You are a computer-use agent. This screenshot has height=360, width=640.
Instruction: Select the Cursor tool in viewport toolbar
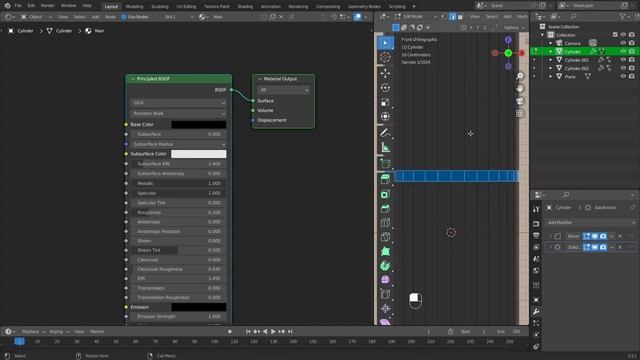385,58
